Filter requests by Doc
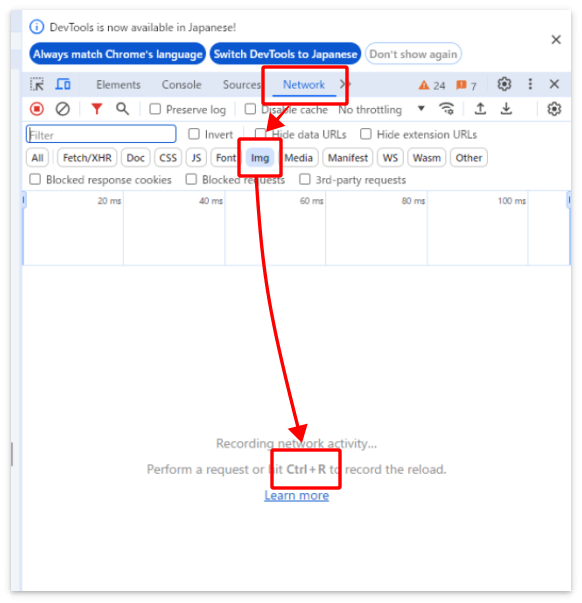 [x=135, y=158]
